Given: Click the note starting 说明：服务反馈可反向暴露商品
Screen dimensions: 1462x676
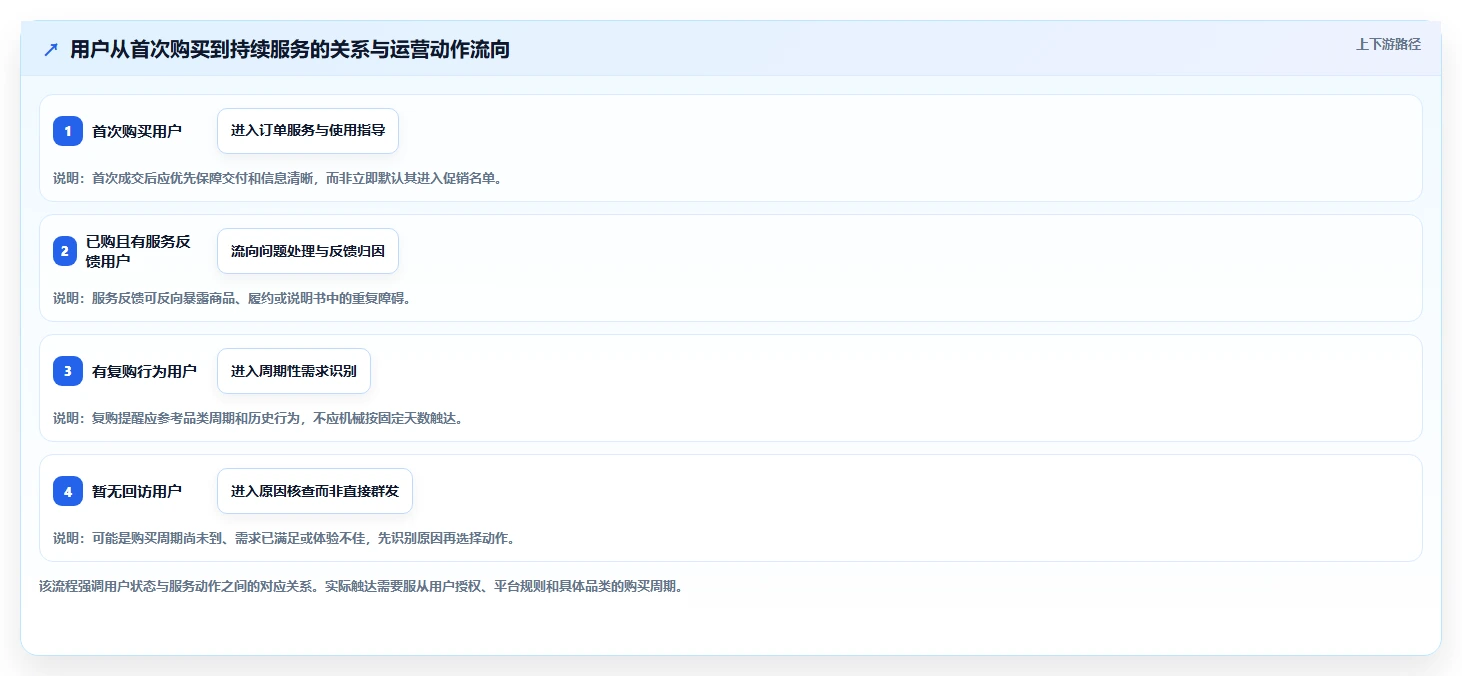Looking at the screenshot, I should tap(232, 298).
